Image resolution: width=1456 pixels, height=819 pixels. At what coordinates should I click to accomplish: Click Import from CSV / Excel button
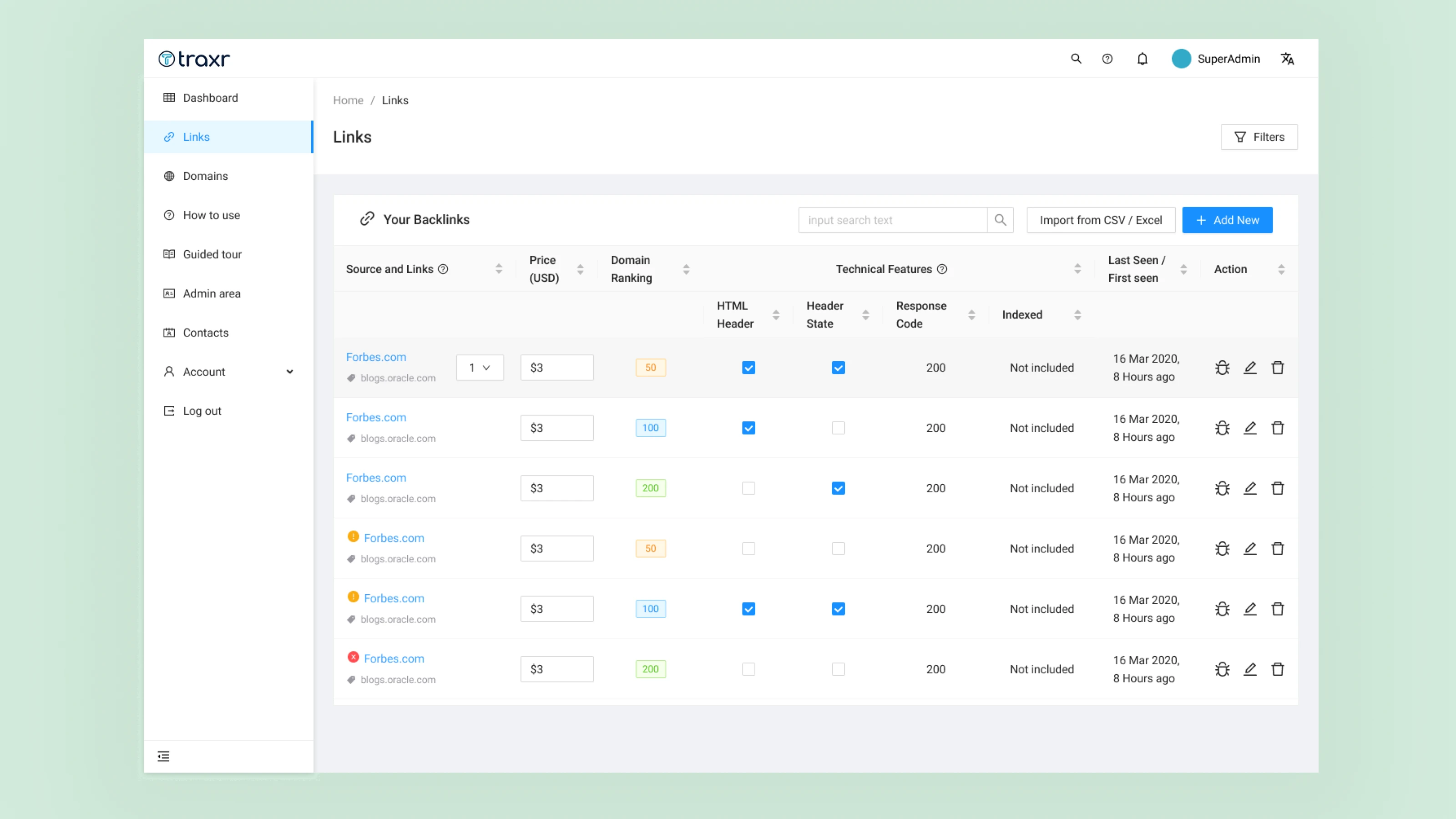tap(1101, 220)
